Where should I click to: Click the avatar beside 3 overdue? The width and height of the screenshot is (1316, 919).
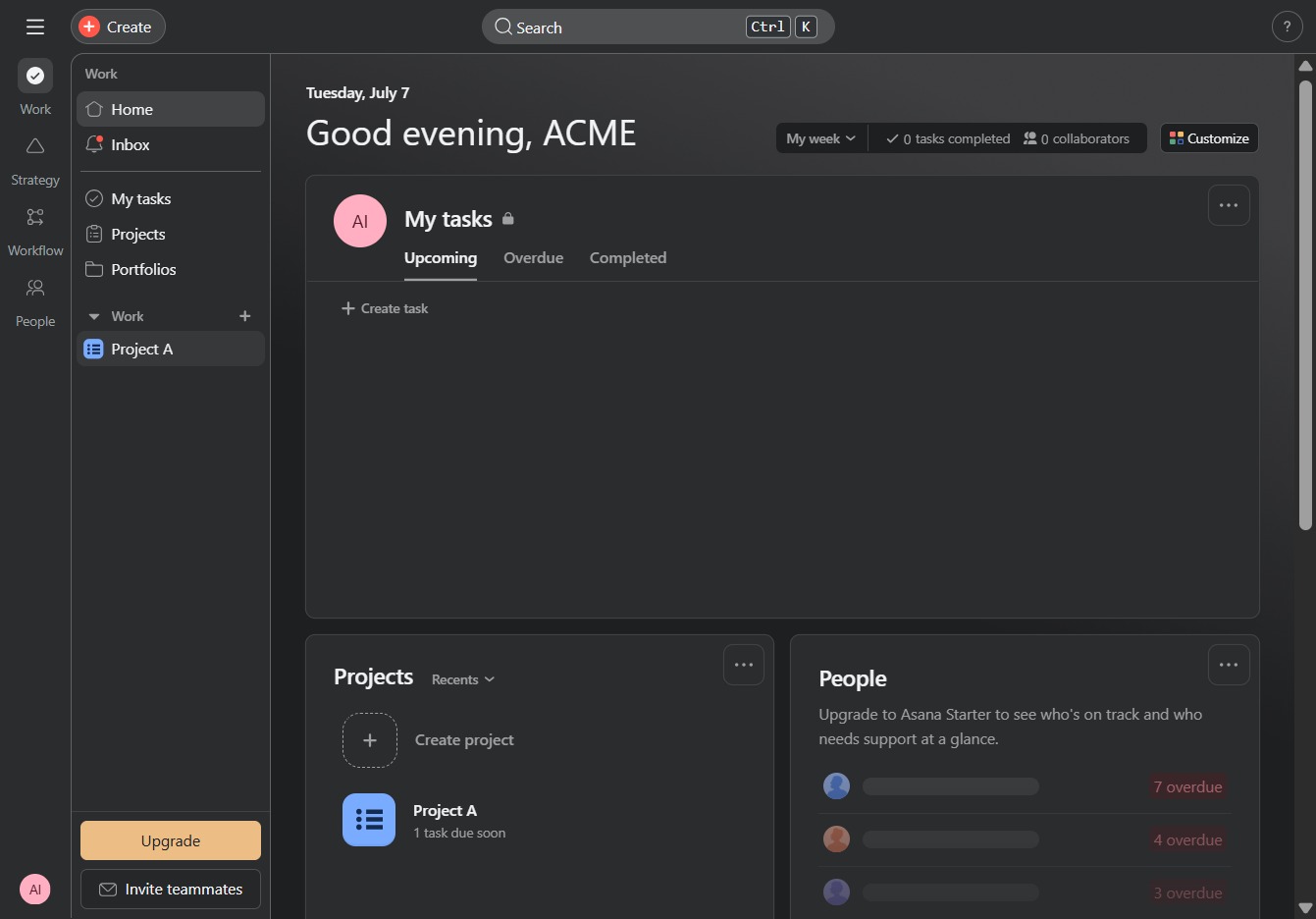[x=836, y=892]
